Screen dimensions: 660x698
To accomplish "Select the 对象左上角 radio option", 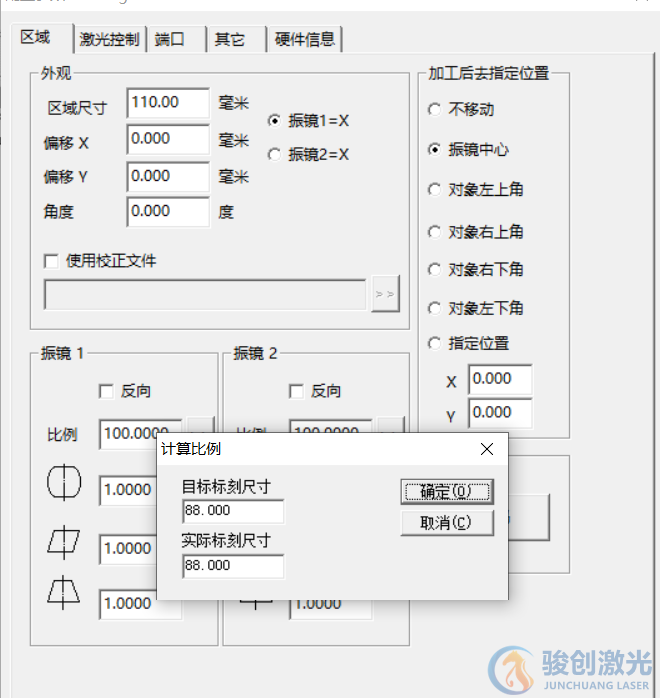I will 434,190.
